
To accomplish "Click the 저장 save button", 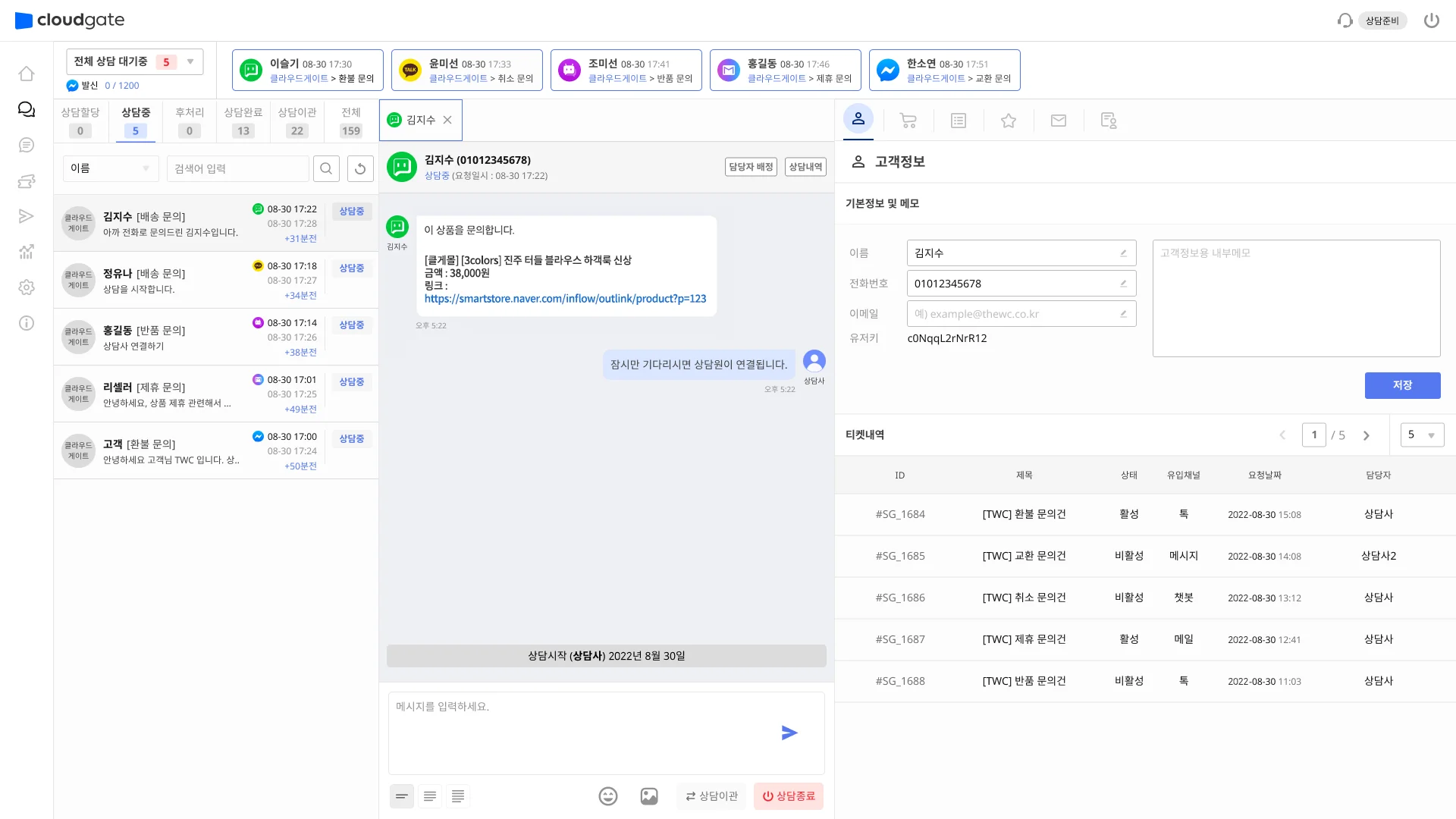I will pos(1402,385).
